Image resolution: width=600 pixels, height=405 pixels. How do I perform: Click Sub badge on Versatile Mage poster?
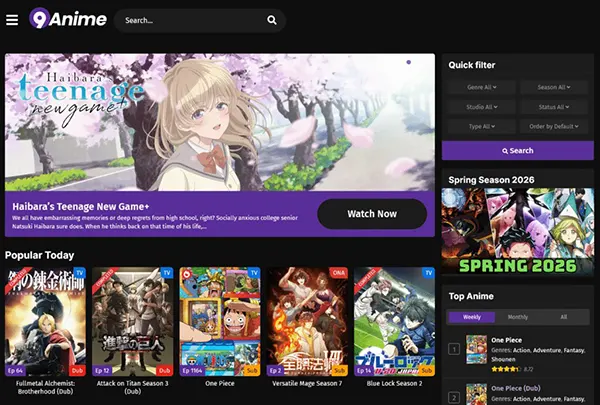[339, 371]
